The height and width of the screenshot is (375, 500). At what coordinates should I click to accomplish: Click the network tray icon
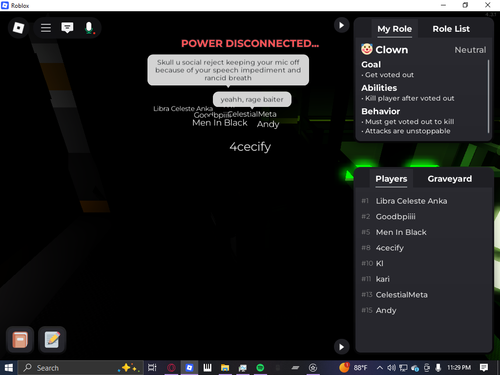click(x=403, y=368)
